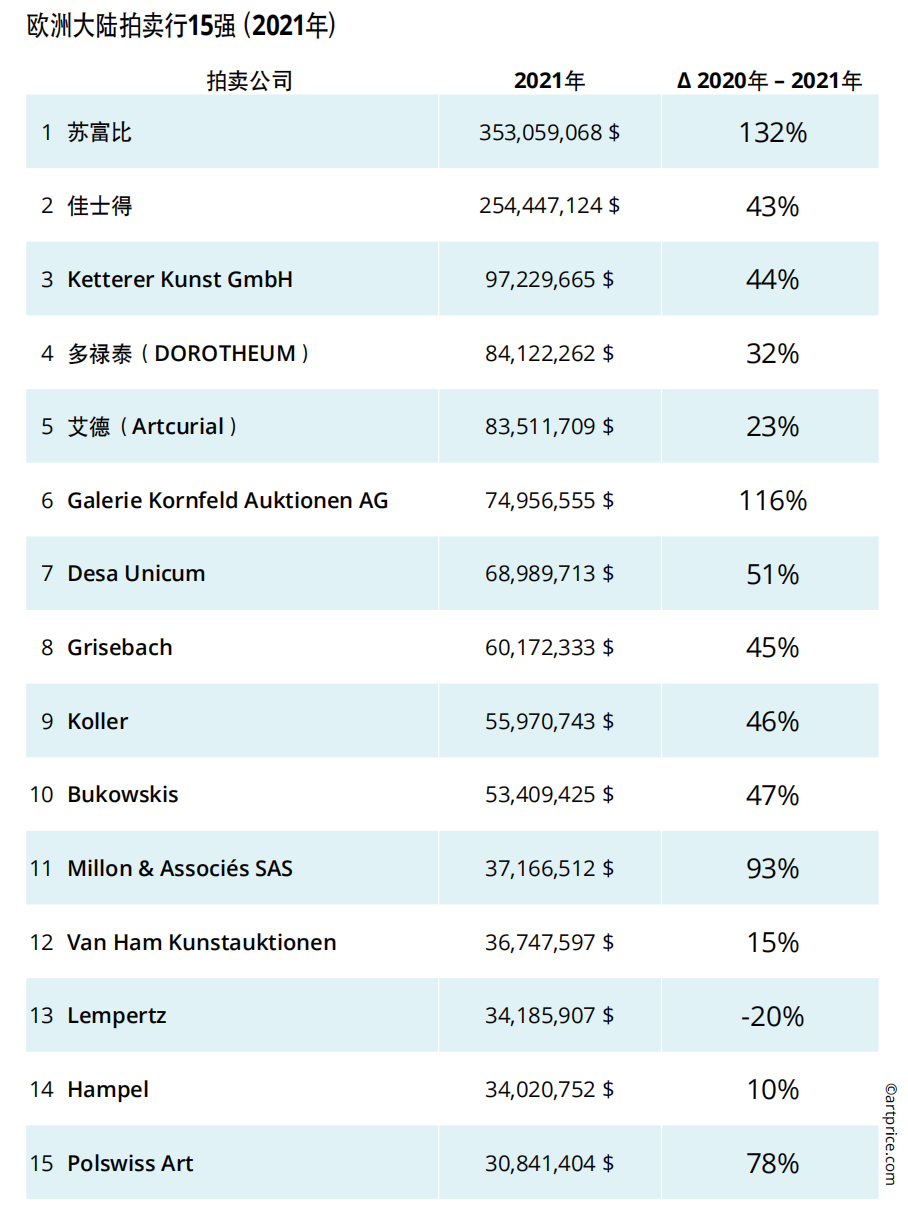Select Ketterer Kunst GmbH in the table
The width and height of the screenshot is (908, 1216).
pyautogui.click(x=180, y=279)
